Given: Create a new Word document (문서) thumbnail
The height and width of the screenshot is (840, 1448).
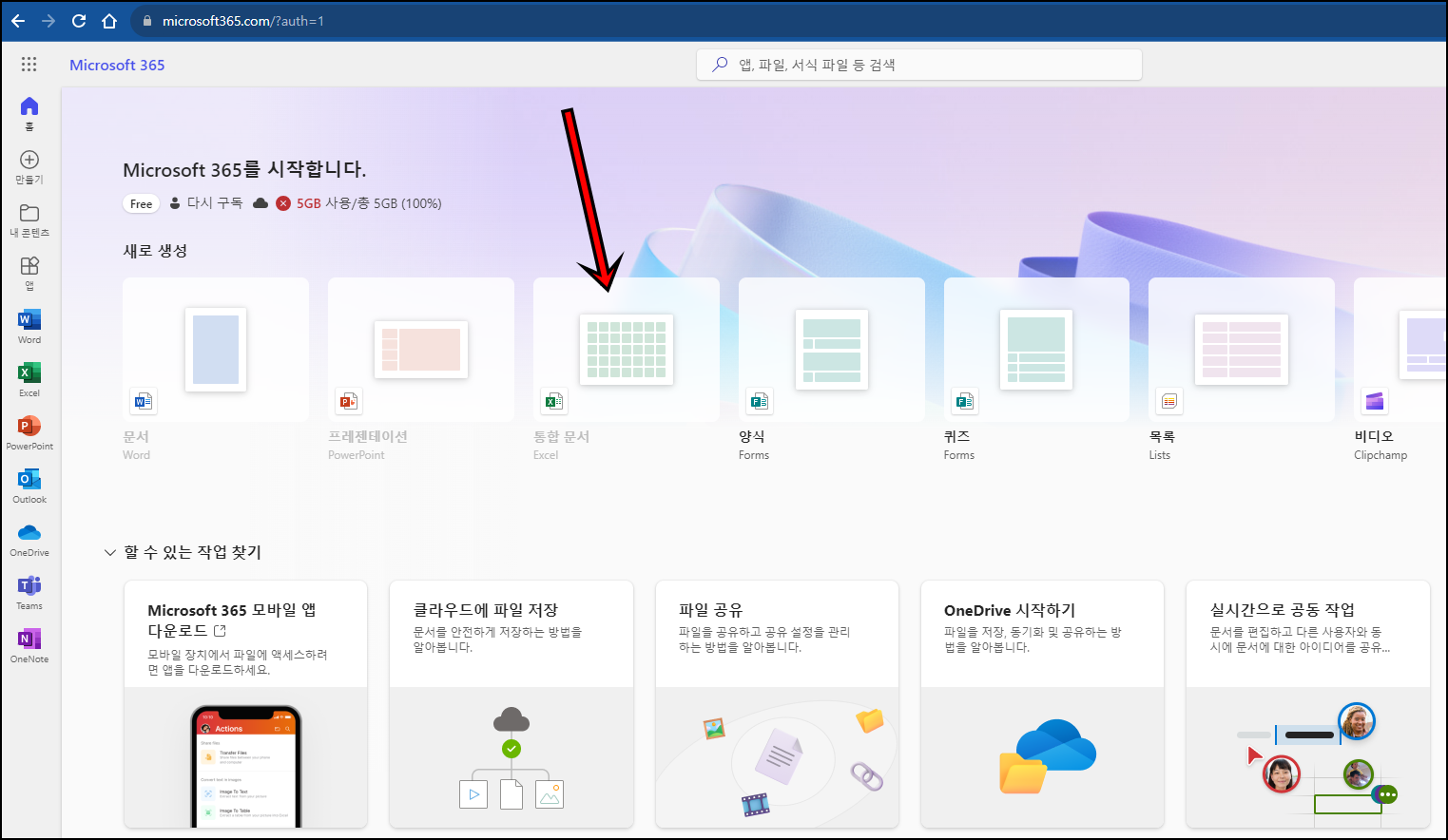Looking at the screenshot, I should click(x=216, y=350).
